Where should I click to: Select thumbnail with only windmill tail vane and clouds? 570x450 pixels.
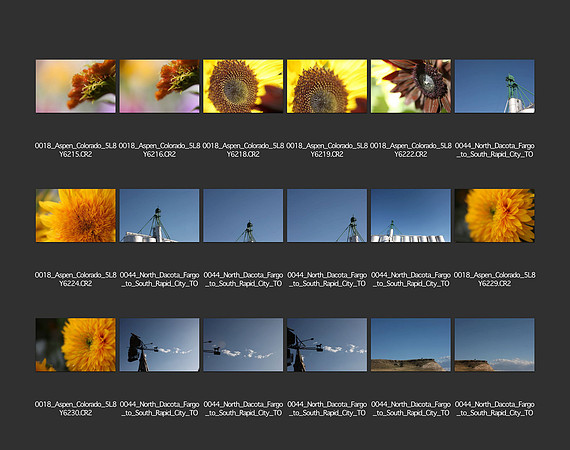[x=243, y=345]
